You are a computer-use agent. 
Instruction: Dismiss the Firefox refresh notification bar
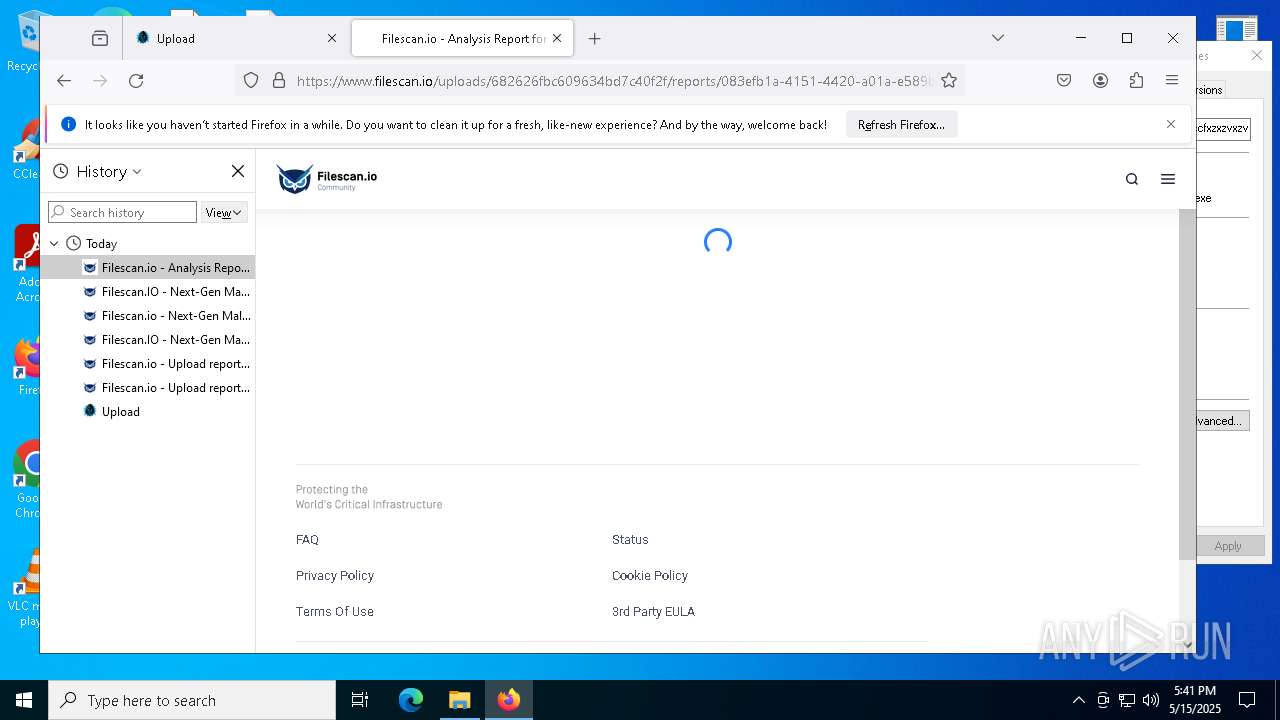[1171, 124]
